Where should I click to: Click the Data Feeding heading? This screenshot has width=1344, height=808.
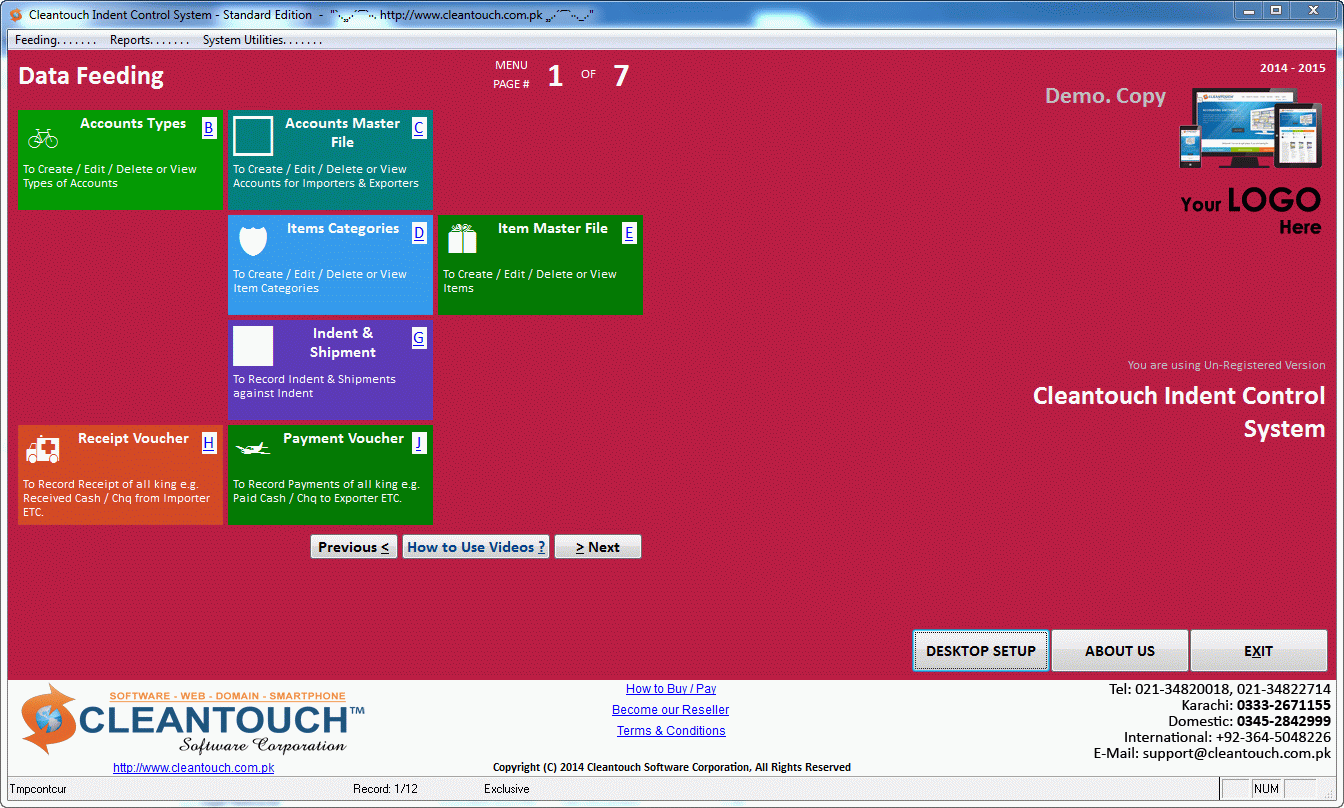point(91,76)
